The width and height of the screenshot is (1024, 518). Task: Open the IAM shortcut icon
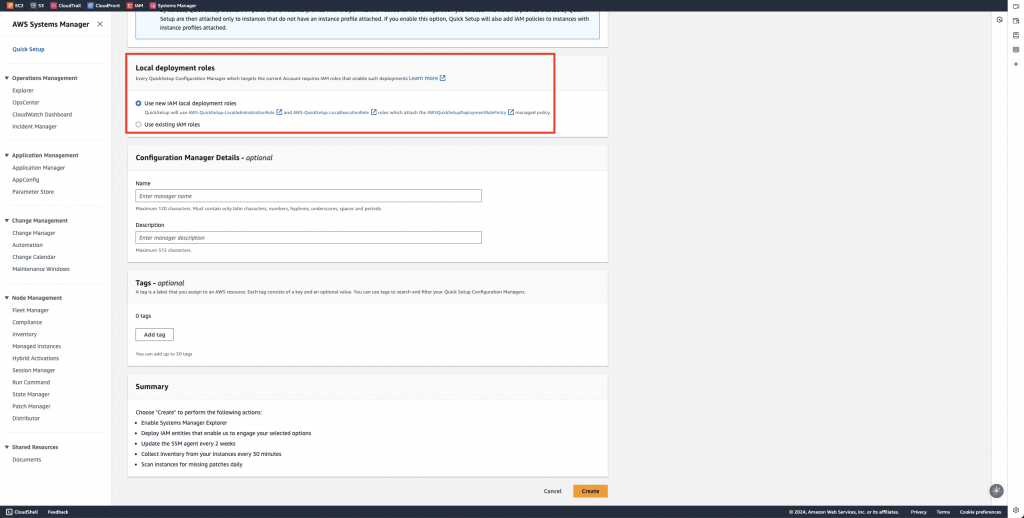tap(130, 5)
